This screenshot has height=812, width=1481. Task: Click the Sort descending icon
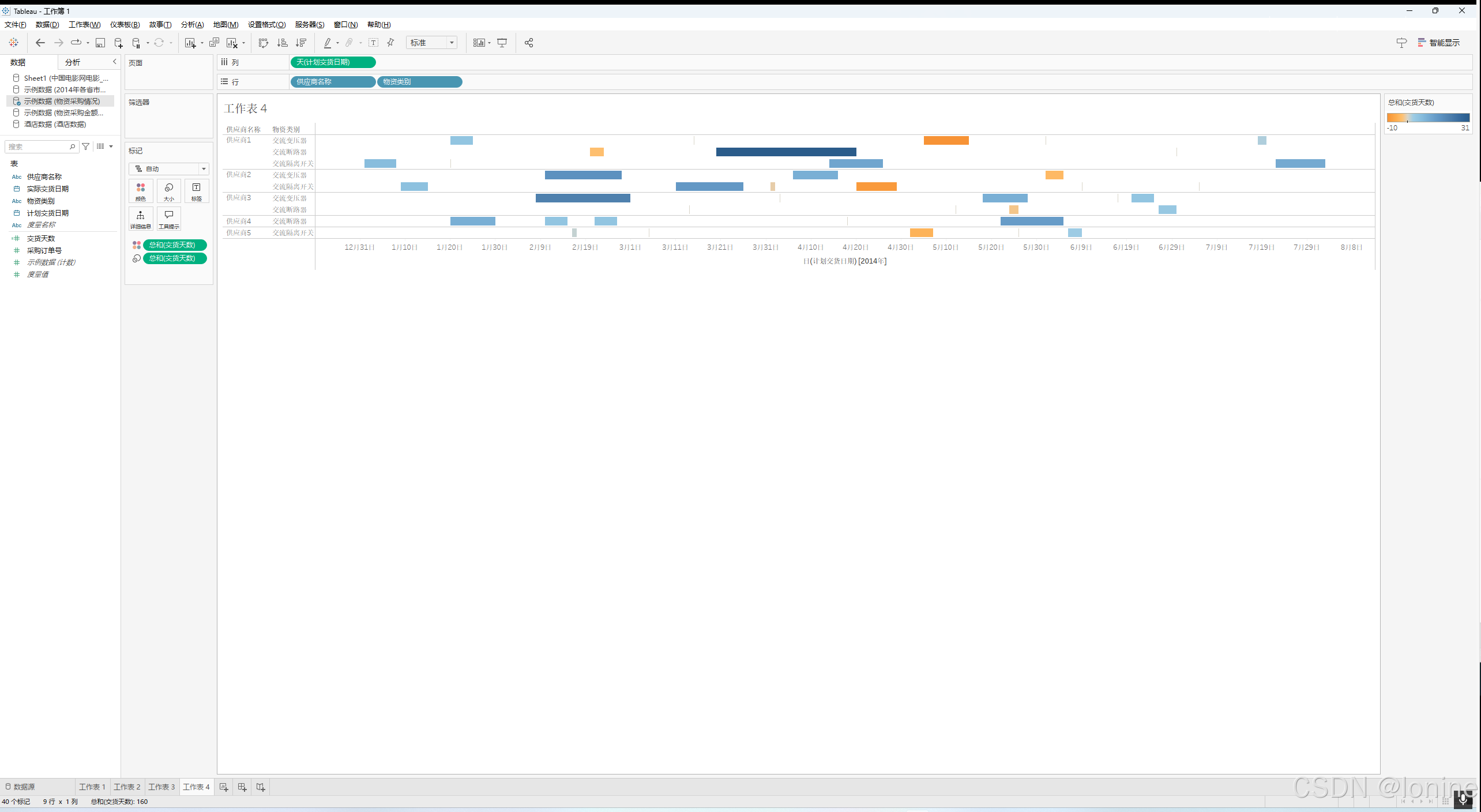click(300, 43)
